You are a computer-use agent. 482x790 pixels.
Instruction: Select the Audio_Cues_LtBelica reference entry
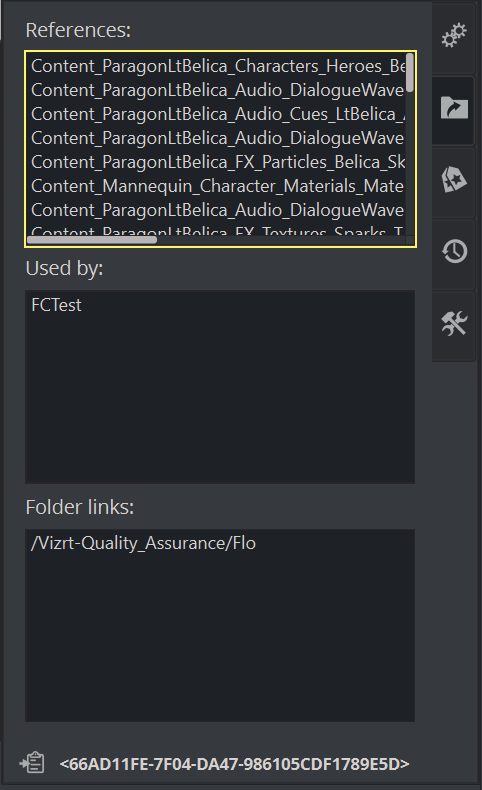click(218, 114)
